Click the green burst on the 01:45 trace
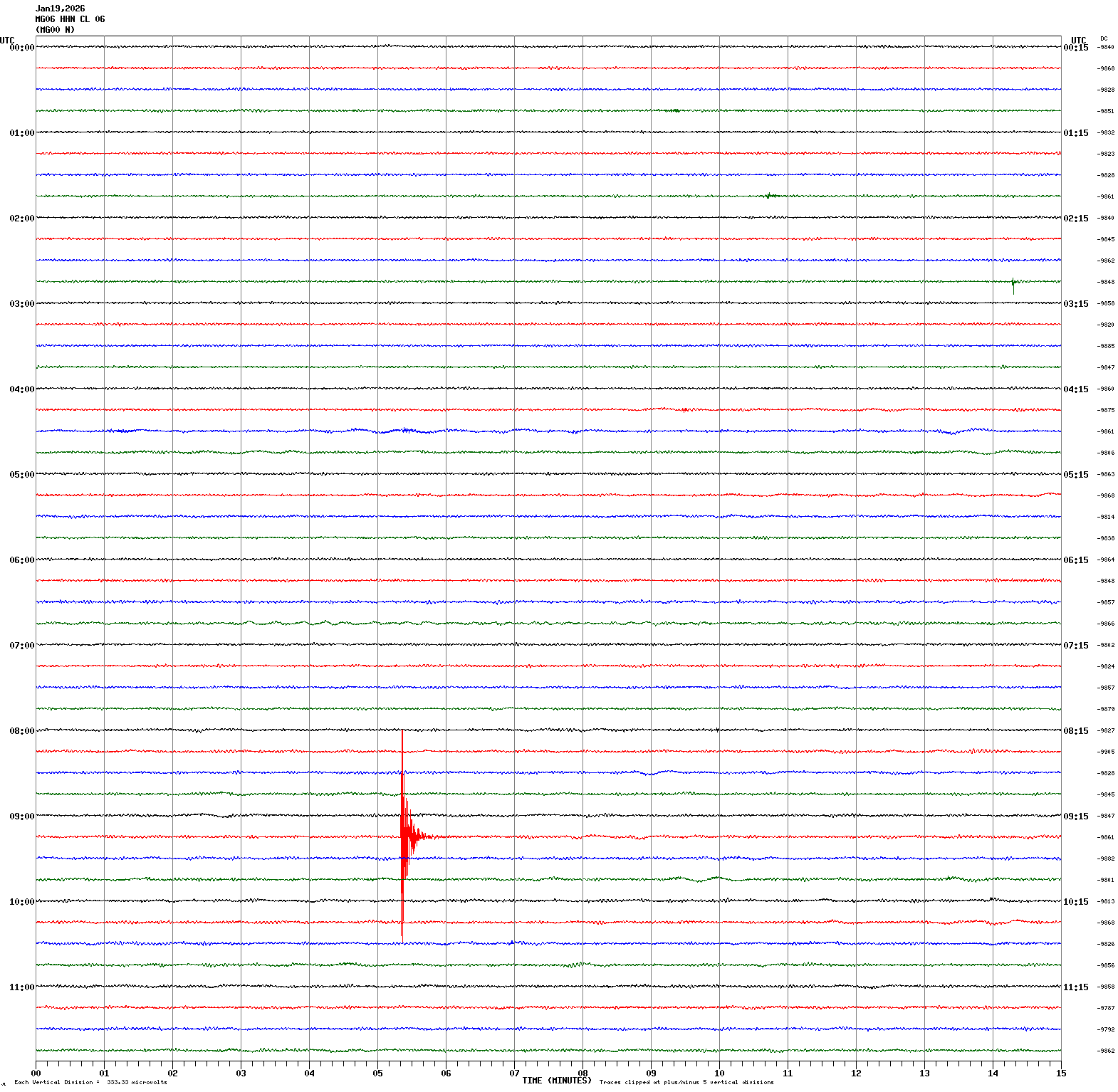The width and height of the screenshot is (1118, 1092). [769, 196]
